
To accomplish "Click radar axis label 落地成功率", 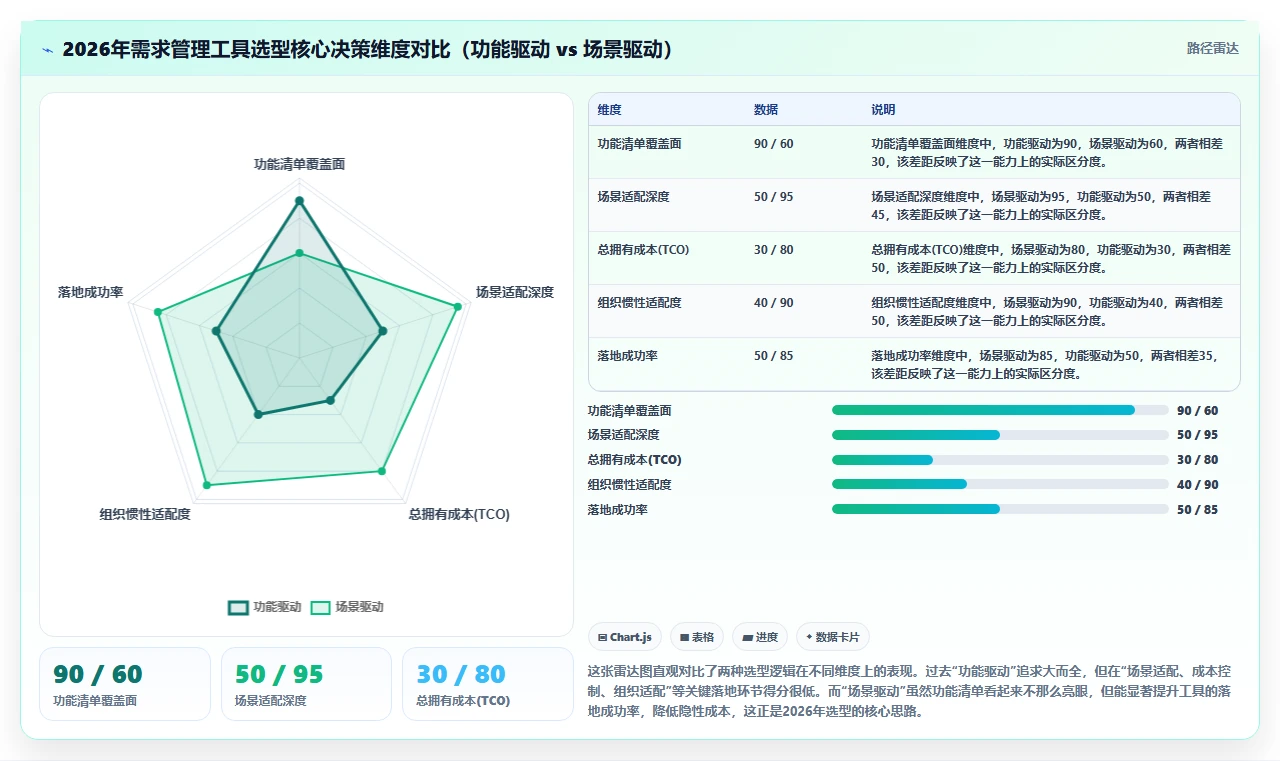I will [91, 292].
